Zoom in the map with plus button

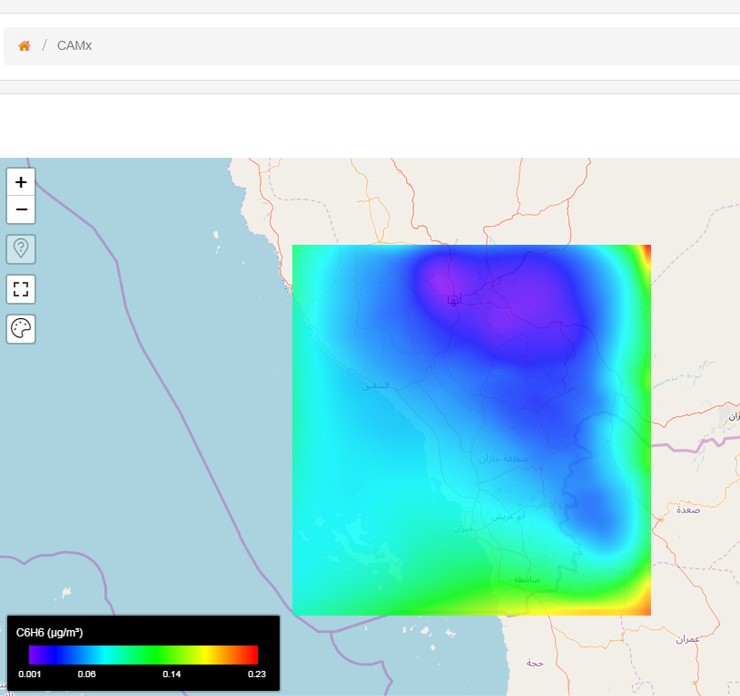pyautogui.click(x=21, y=182)
